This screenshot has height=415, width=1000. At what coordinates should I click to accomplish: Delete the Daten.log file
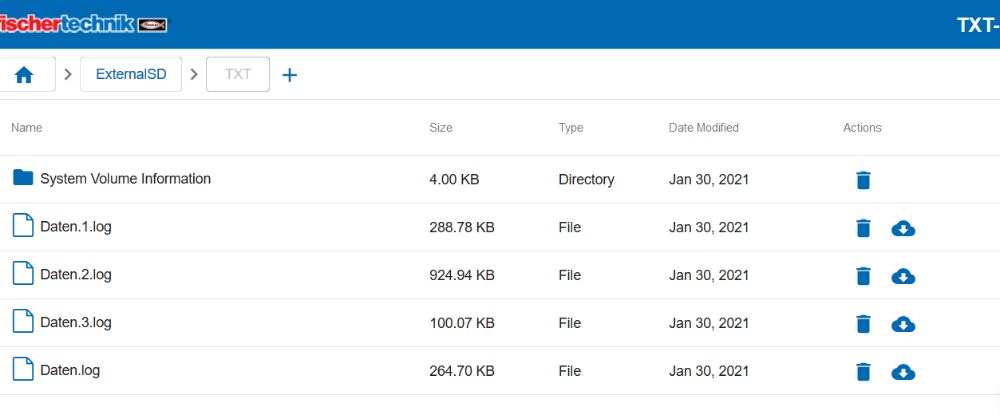point(863,372)
